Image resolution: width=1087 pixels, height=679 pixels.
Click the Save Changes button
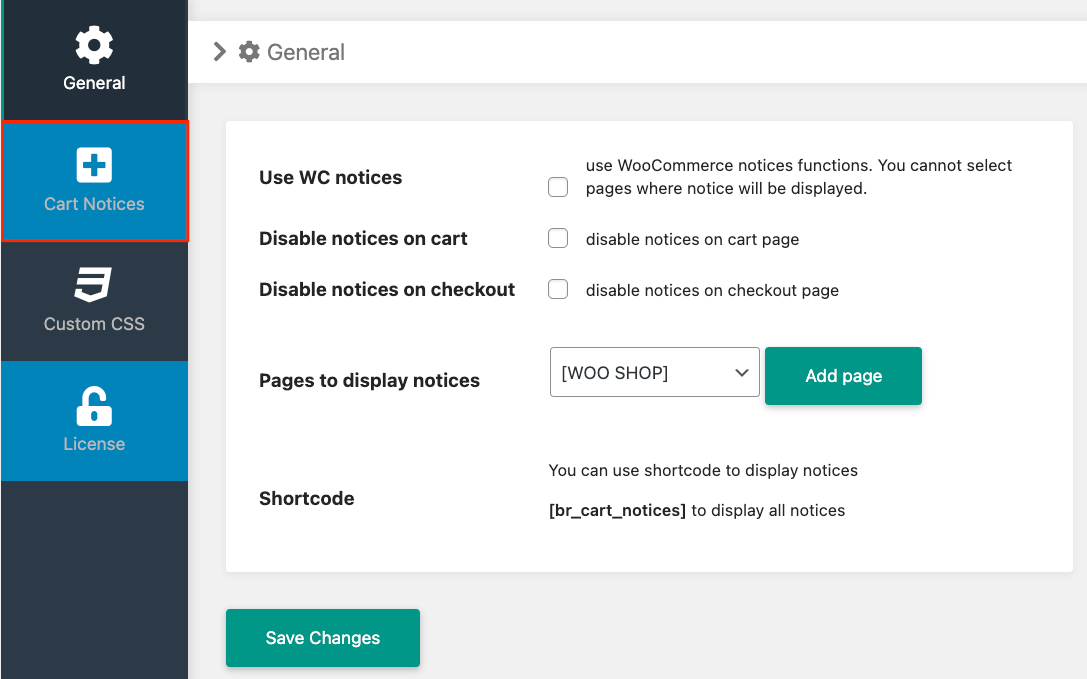point(322,637)
